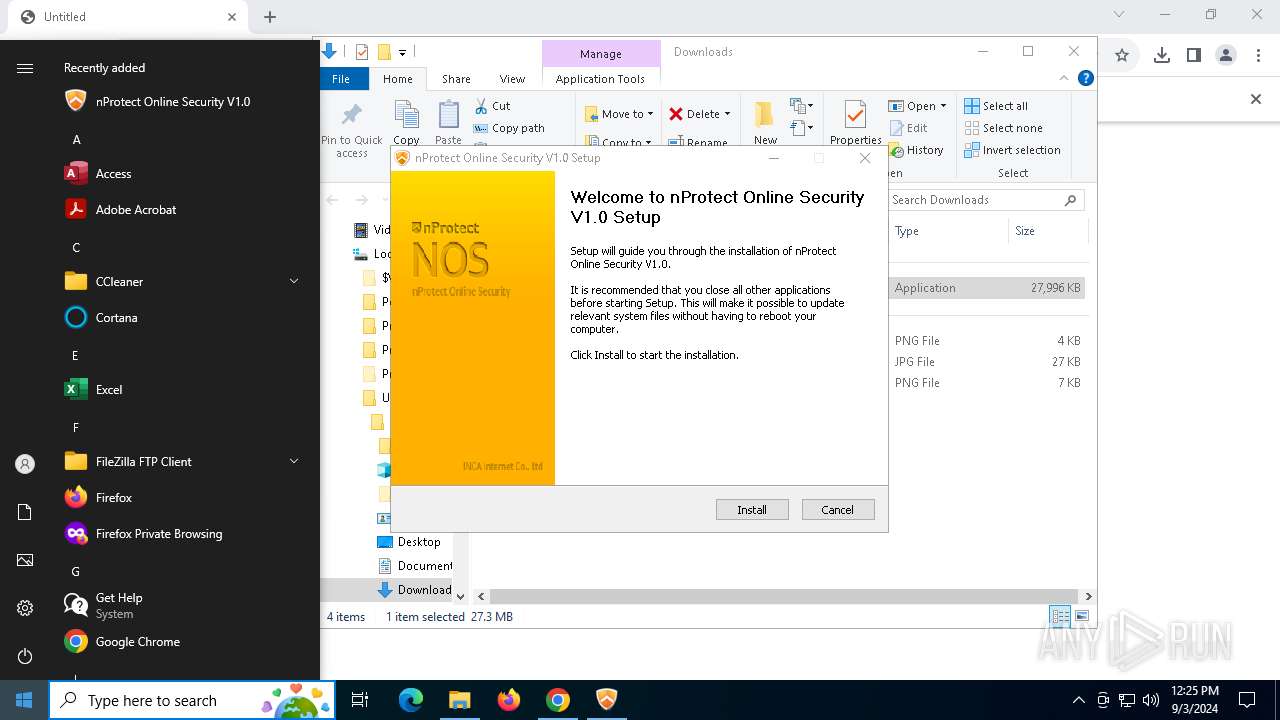
Task: Collapse the Explorer ribbon with chevron
Action: 1064,78
